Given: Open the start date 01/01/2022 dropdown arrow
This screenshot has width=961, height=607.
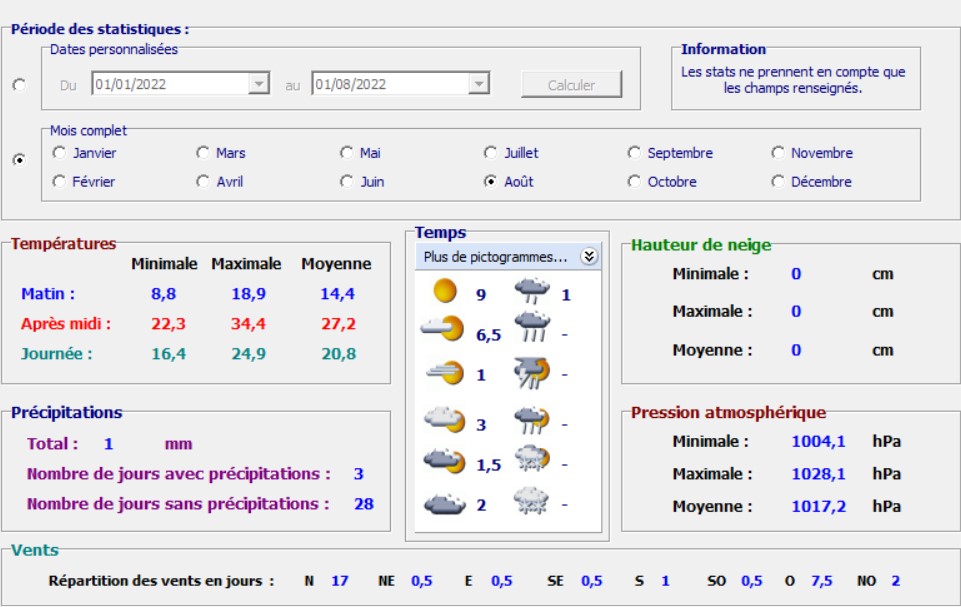Looking at the screenshot, I should point(259,83).
